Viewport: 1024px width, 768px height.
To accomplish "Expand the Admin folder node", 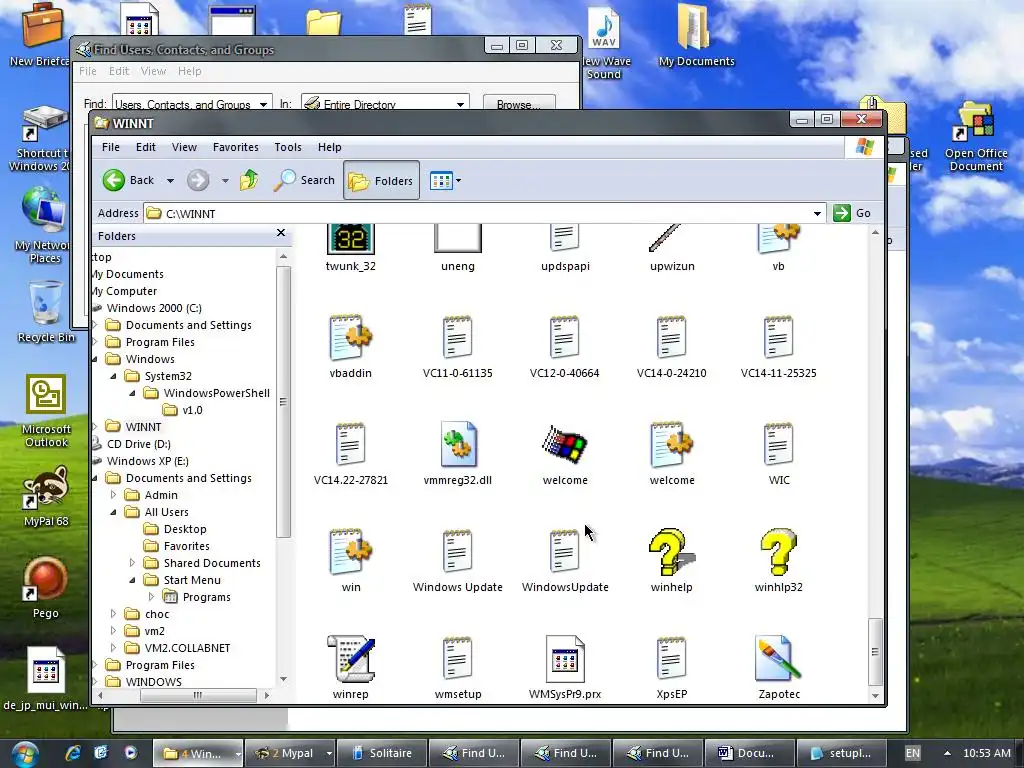I will tap(113, 495).
